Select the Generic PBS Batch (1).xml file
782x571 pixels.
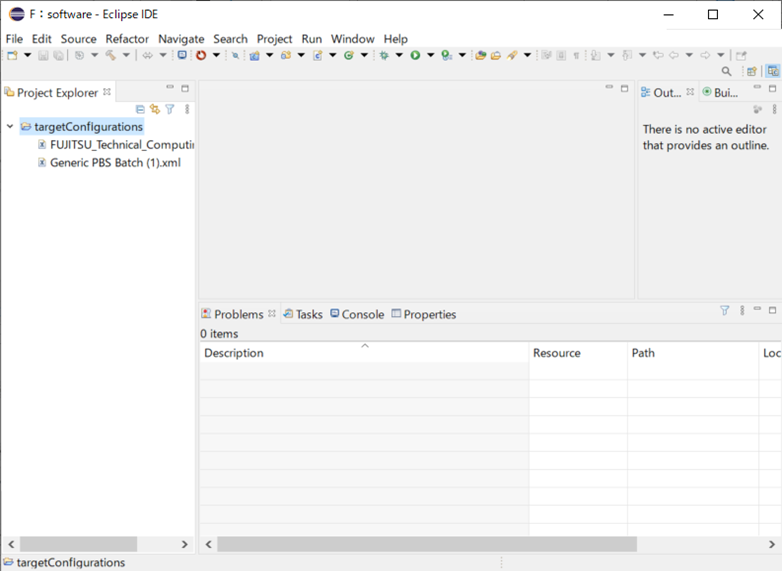pos(115,162)
